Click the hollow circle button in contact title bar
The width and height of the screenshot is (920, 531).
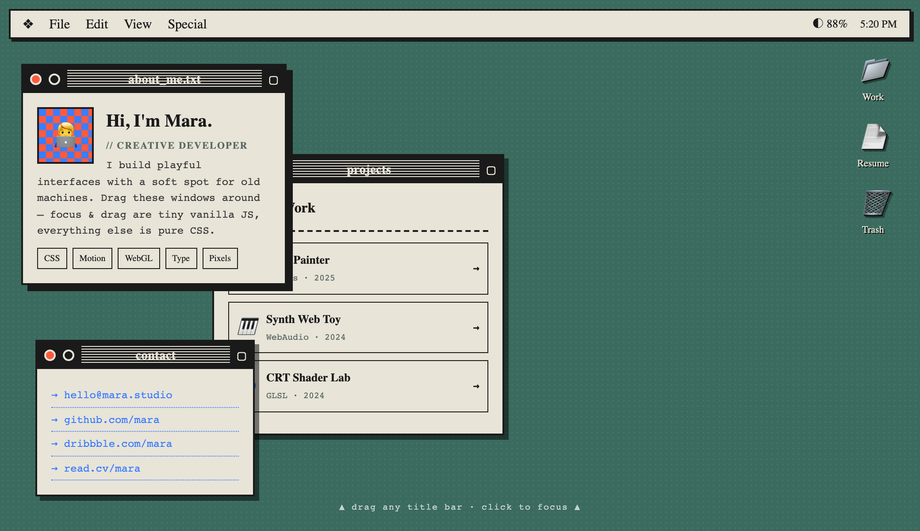[x=68, y=356]
